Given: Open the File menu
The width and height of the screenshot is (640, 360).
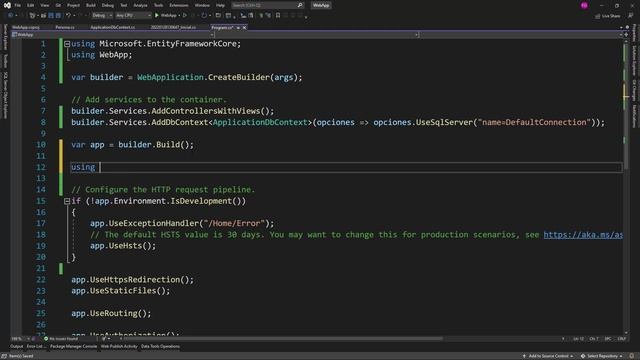Looking at the screenshot, I should tap(18, 5).
